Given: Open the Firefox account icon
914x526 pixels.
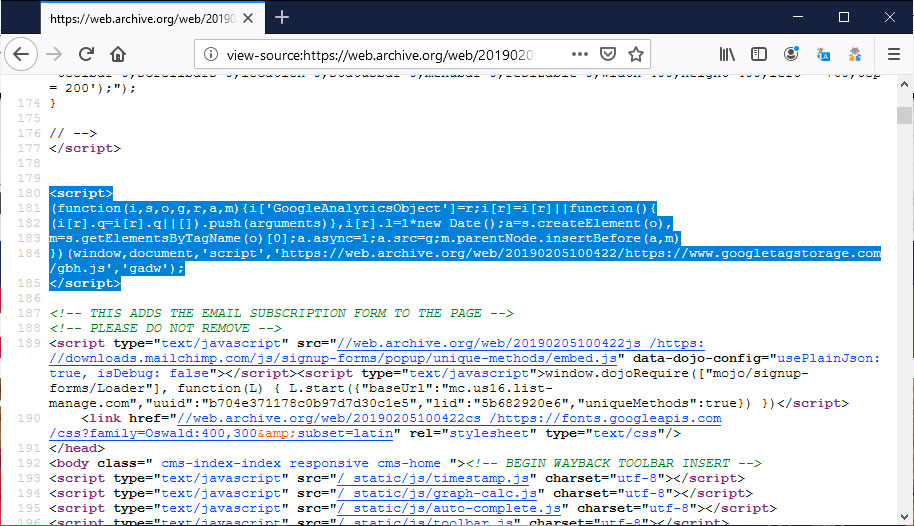Looking at the screenshot, I should pyautogui.click(x=790, y=54).
